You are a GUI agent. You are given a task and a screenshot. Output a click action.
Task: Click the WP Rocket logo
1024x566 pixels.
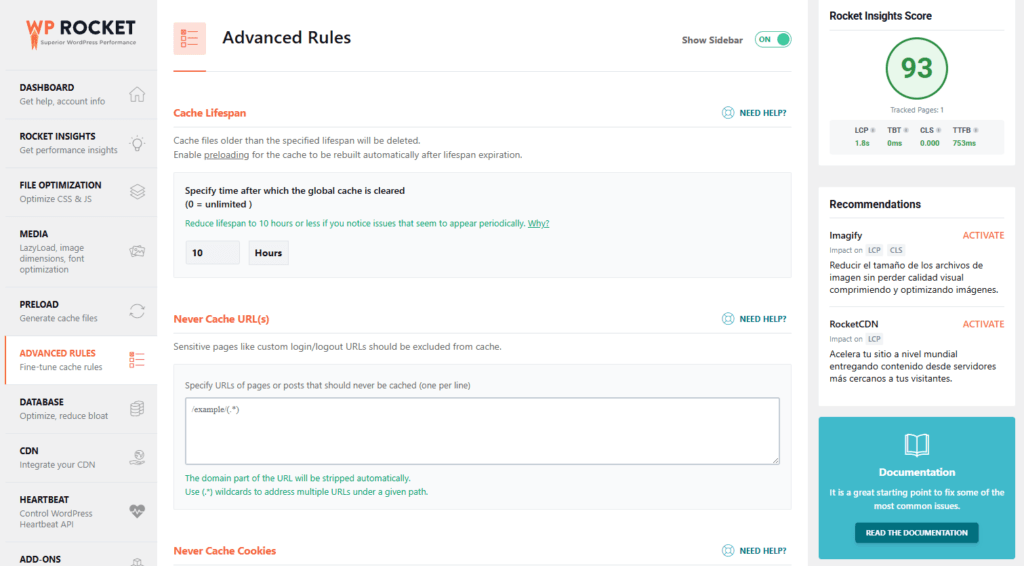pos(81,34)
